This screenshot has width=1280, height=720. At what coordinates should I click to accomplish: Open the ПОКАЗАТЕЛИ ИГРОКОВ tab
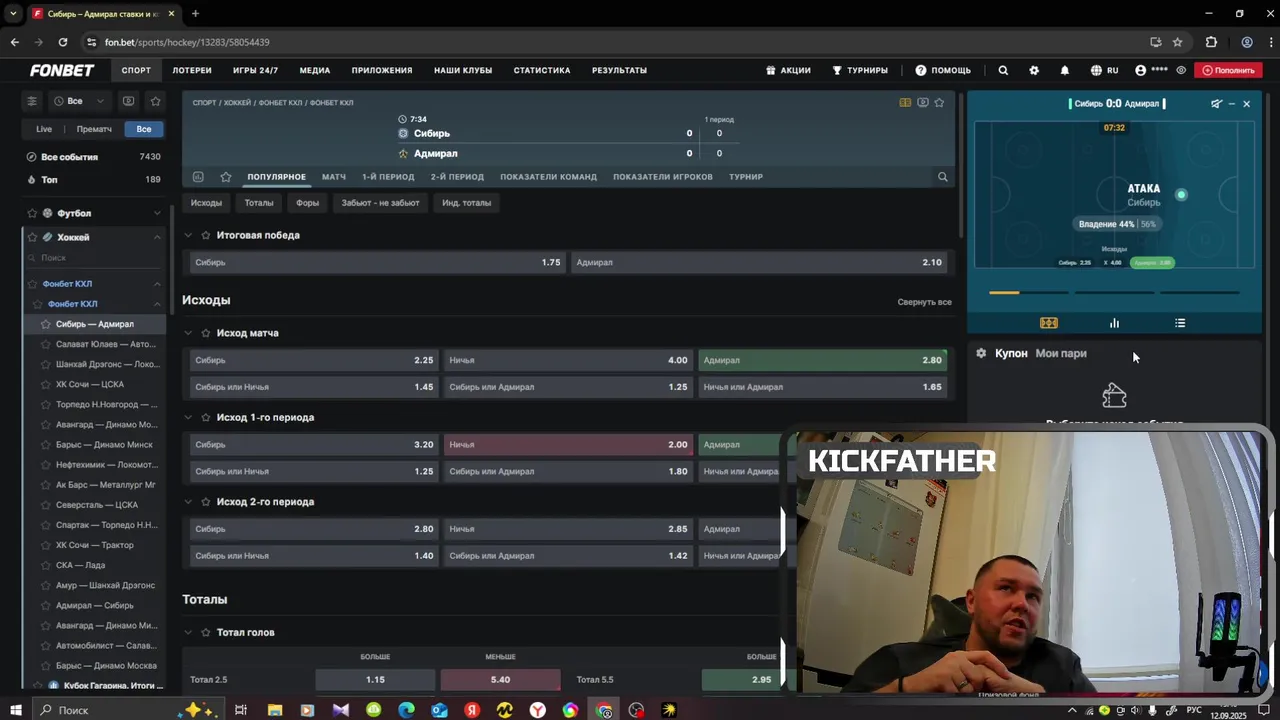point(663,177)
